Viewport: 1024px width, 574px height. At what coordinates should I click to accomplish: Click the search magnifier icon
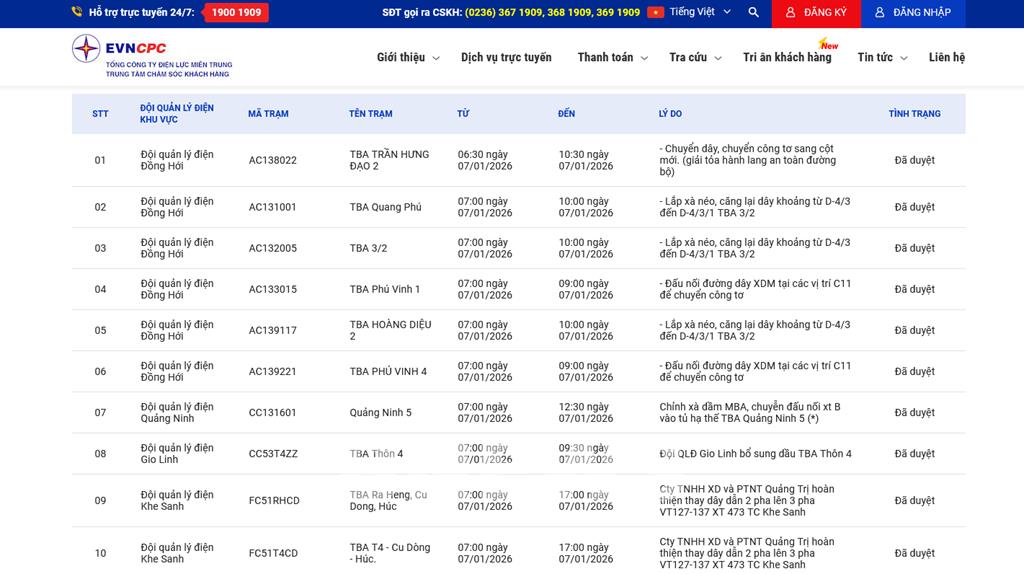click(753, 13)
